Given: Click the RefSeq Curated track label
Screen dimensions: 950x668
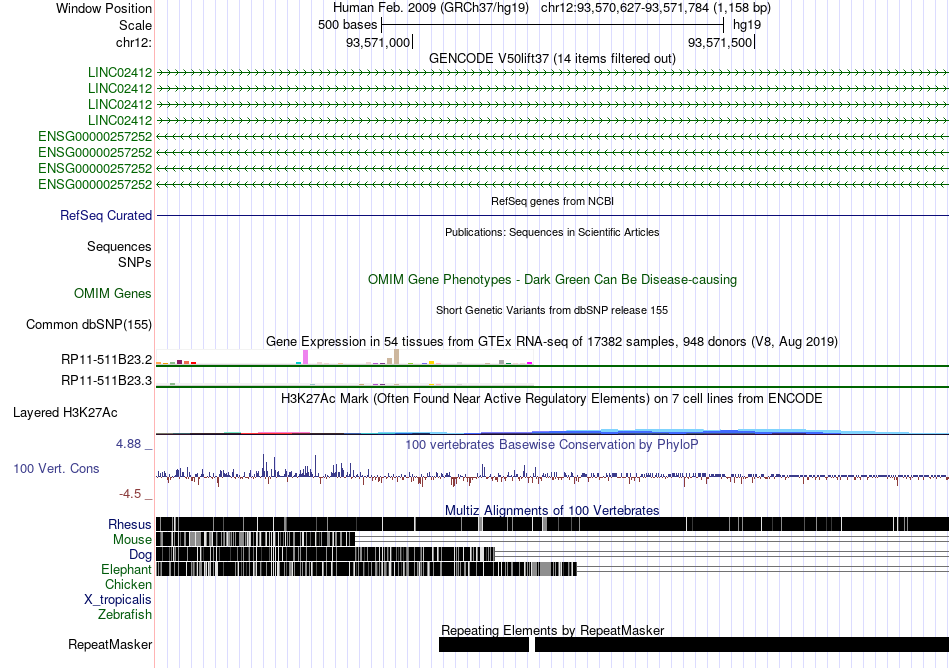Looking at the screenshot, I should click(106, 216).
